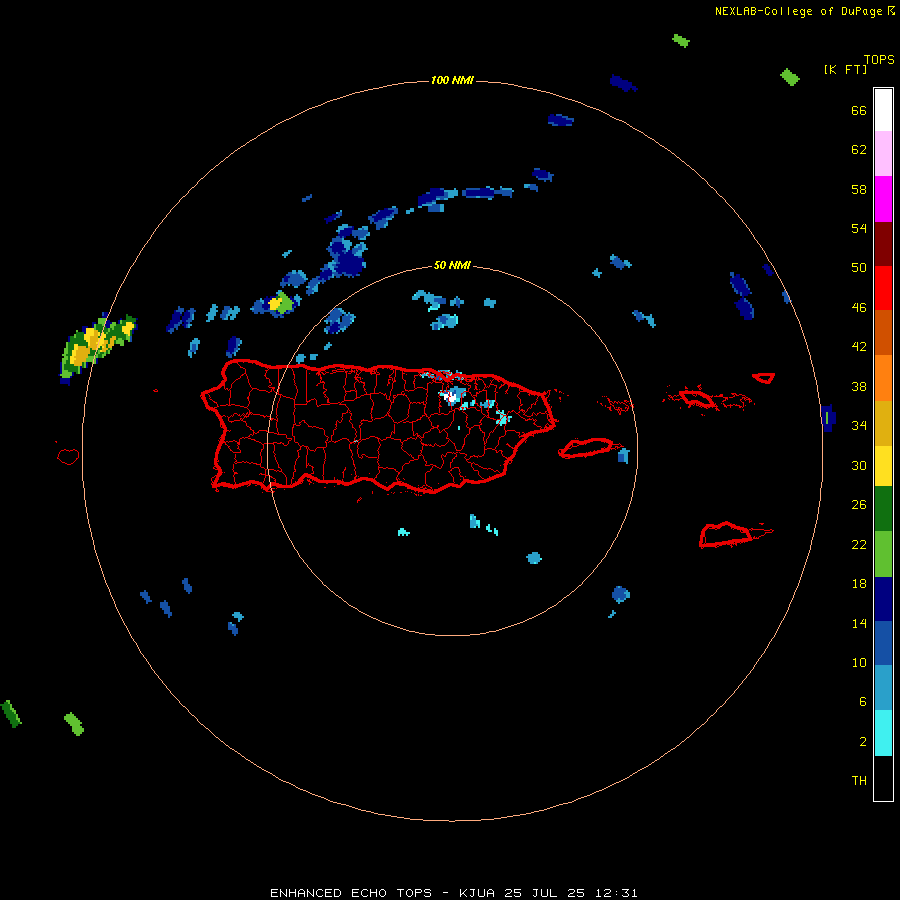Select the dark red 54 kft swatch

pyautogui.click(x=883, y=244)
